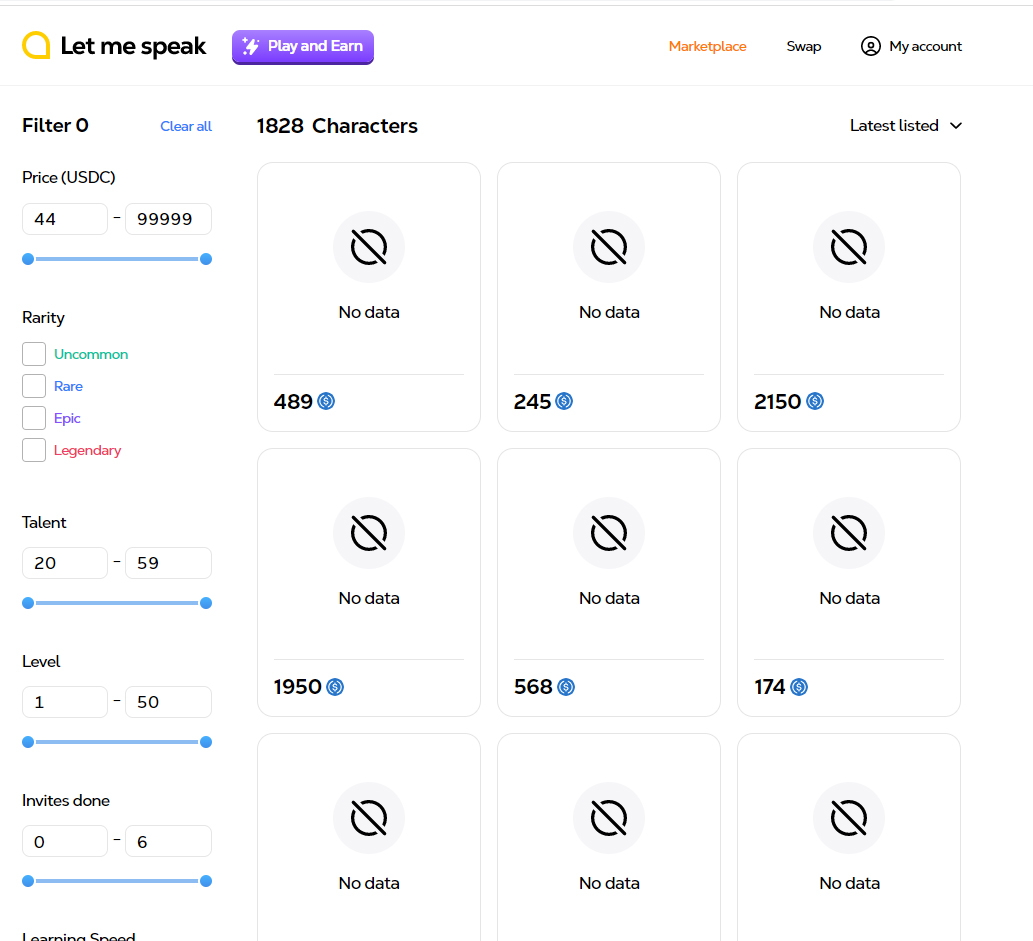This screenshot has height=941, width=1033.
Task: Open the Latest listed sort dropdown
Action: (x=906, y=126)
